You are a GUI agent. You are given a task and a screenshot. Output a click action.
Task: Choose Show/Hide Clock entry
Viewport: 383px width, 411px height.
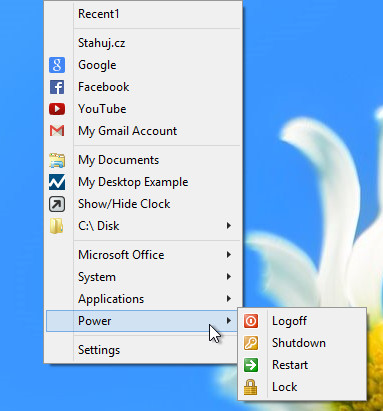tap(143, 204)
